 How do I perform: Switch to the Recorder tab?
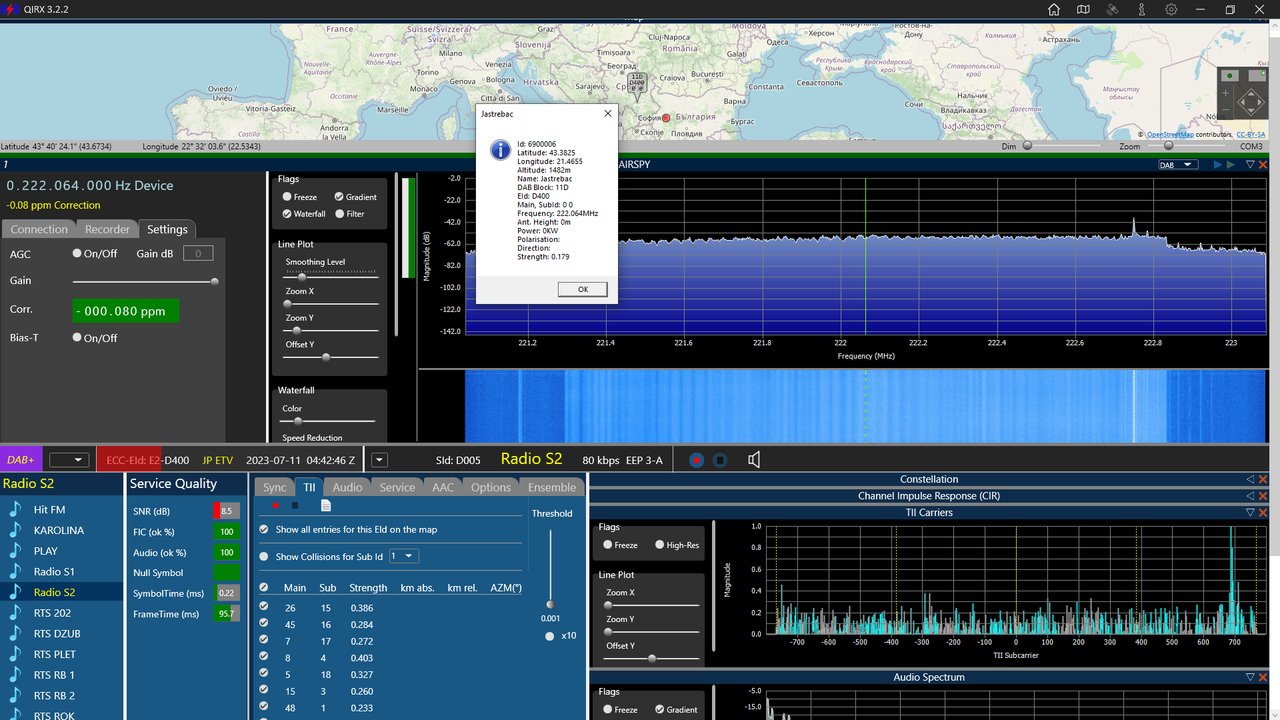107,229
